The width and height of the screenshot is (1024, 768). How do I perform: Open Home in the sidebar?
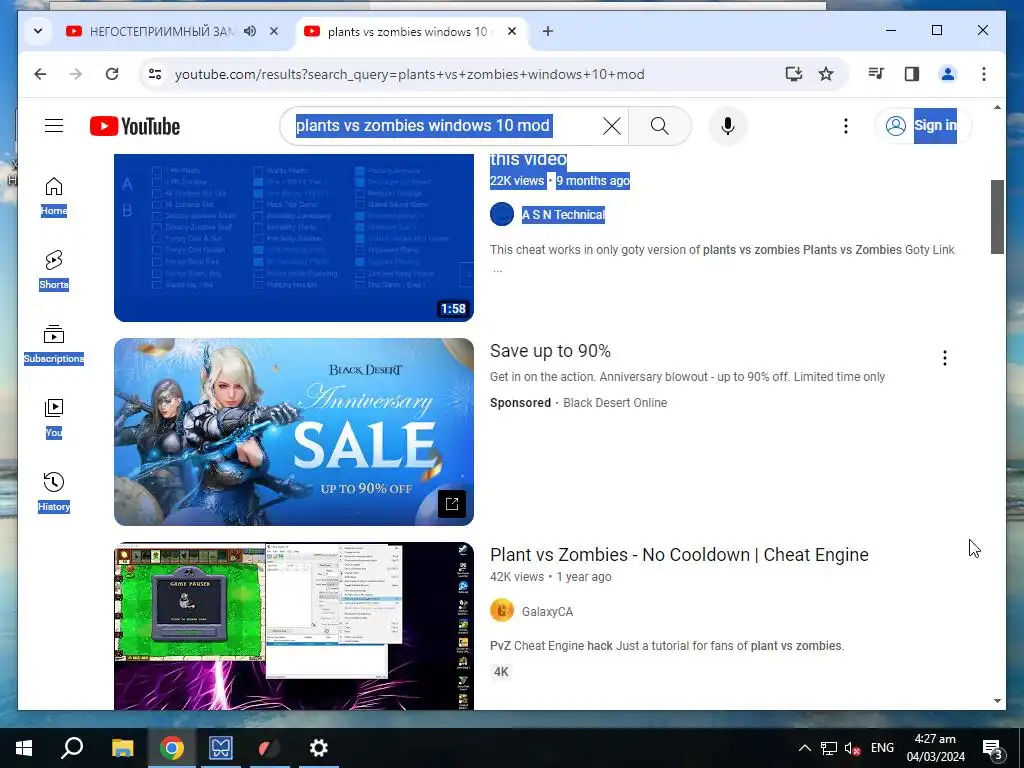pyautogui.click(x=54, y=196)
